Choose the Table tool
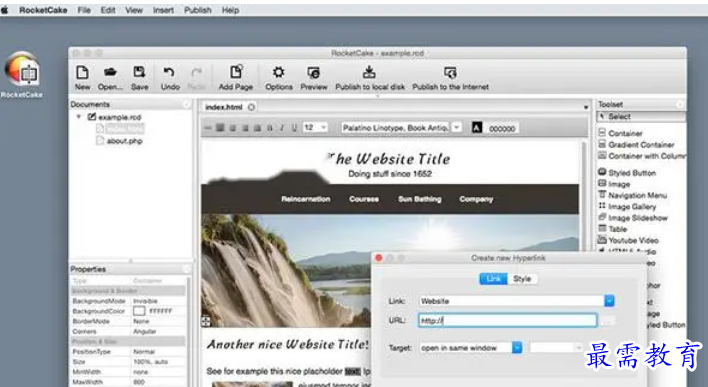 click(612, 229)
